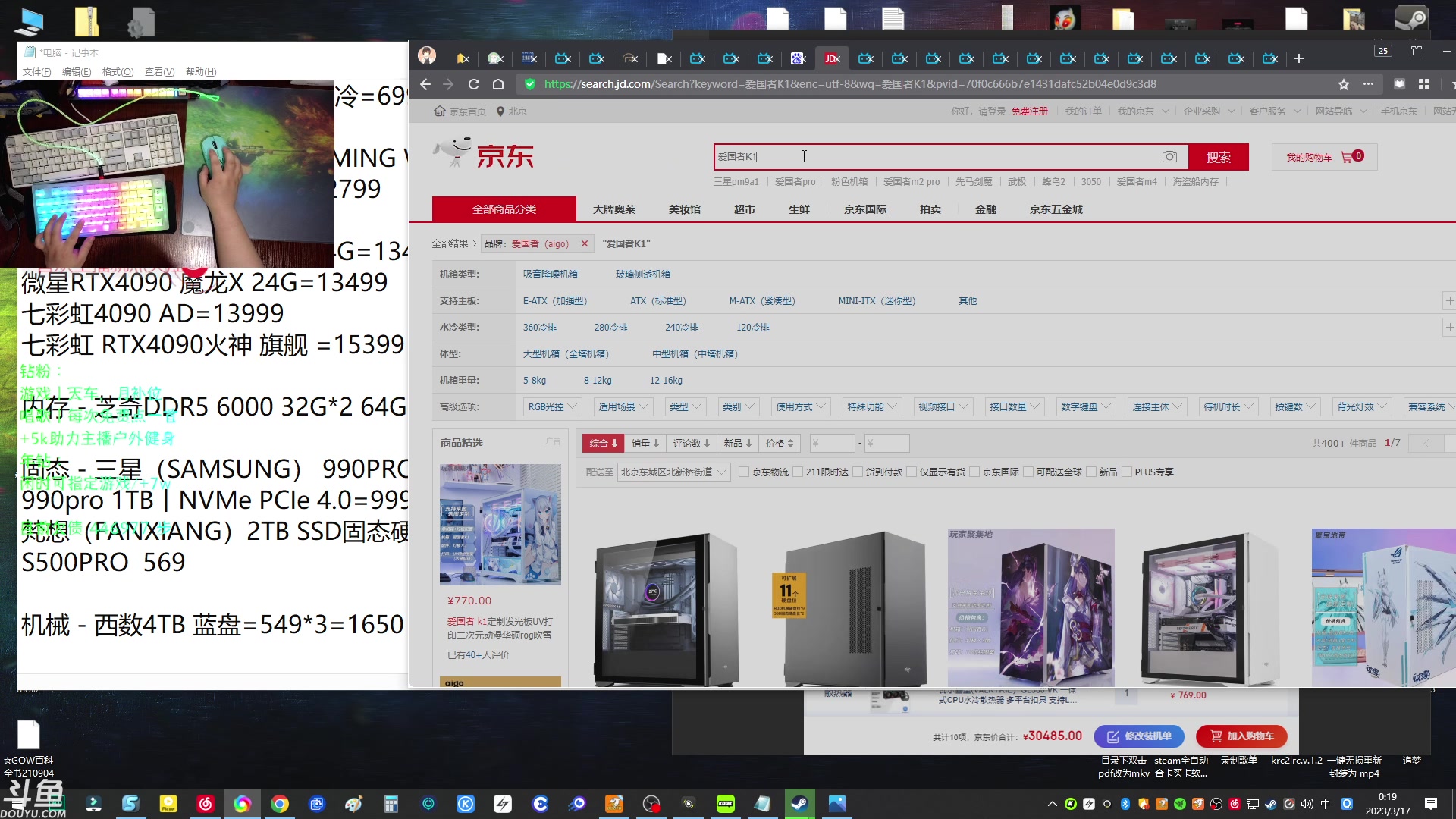Open Steam from the taskbar
This screenshot has height=819, width=1456.
799,804
